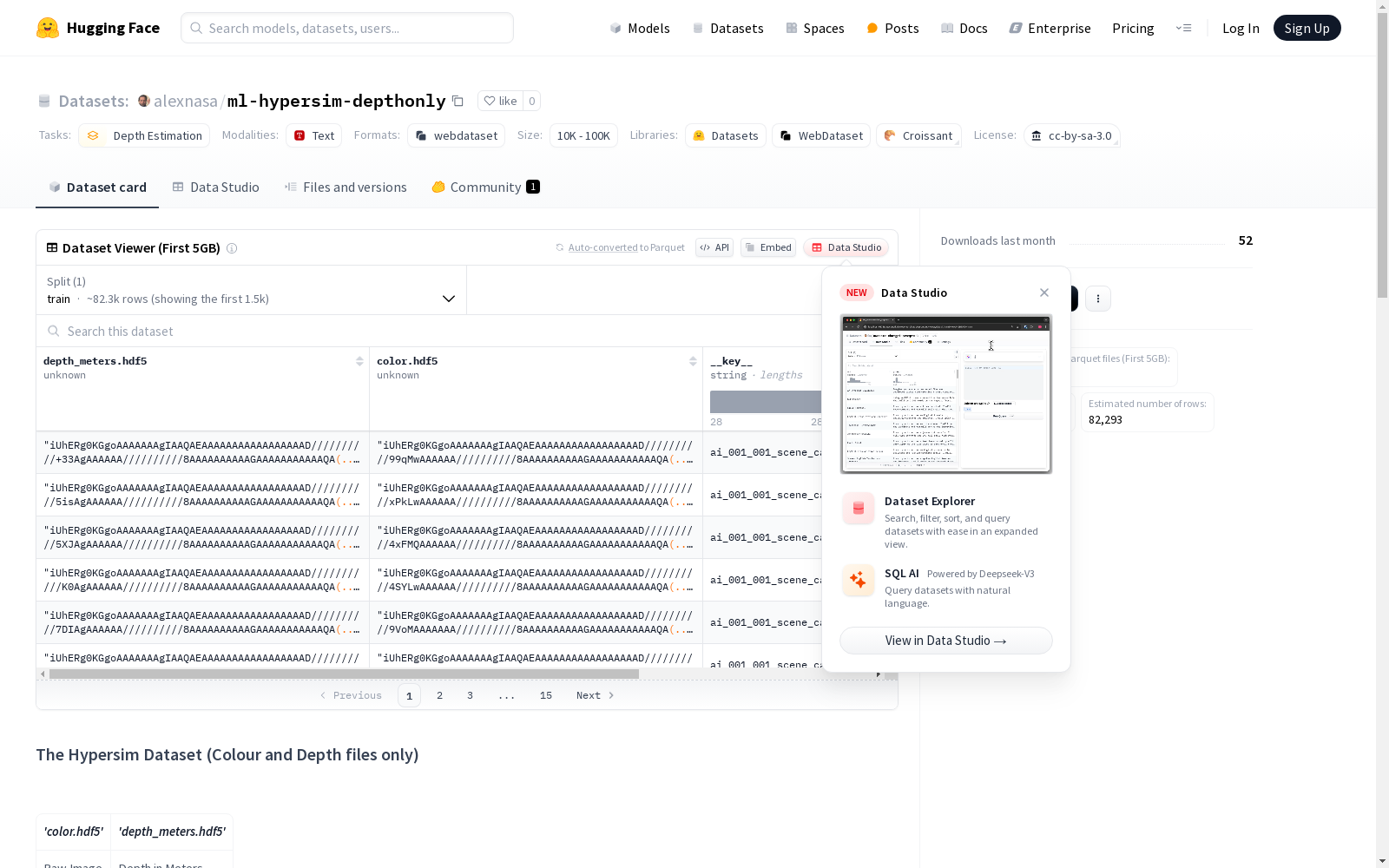Viewport: 1389px width, 868px height.
Task: Focus the search models, datasets, users field
Action: tap(347, 28)
